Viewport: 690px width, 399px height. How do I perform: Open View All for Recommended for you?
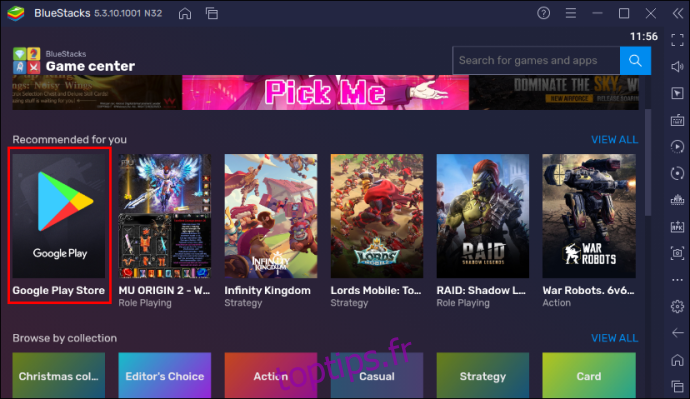point(614,140)
